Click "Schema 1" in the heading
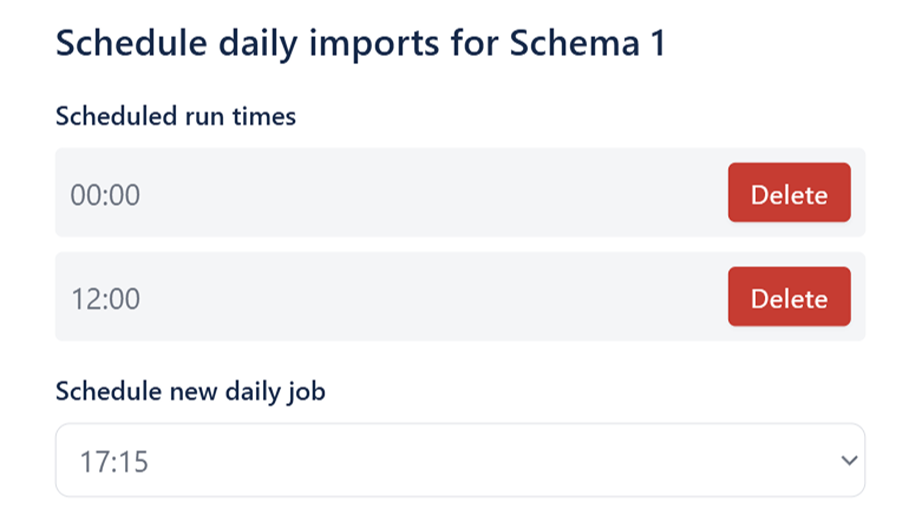 click(587, 45)
